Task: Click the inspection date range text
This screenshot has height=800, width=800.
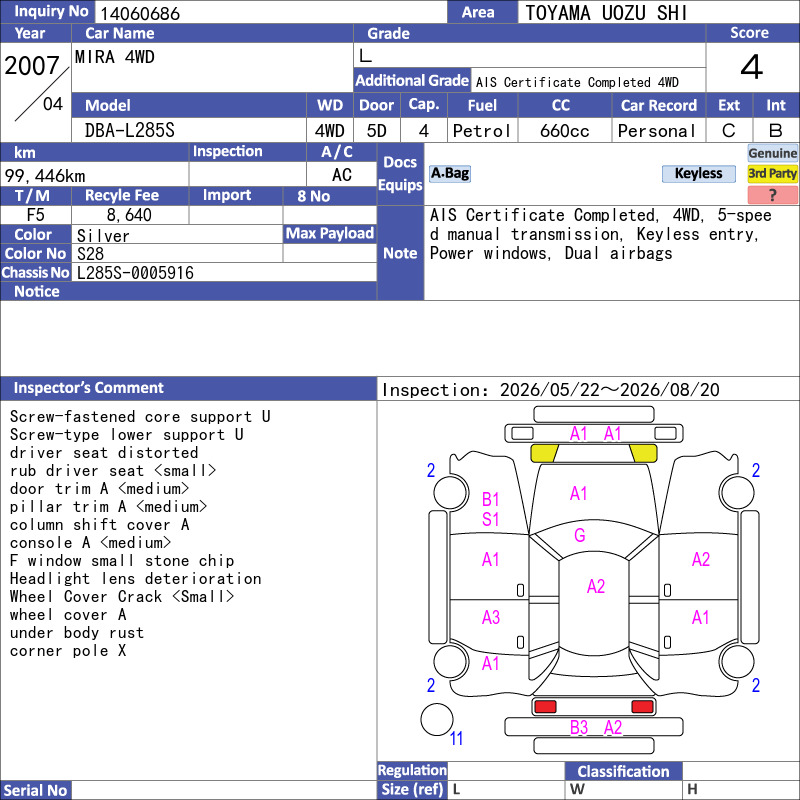Action: coord(551,390)
